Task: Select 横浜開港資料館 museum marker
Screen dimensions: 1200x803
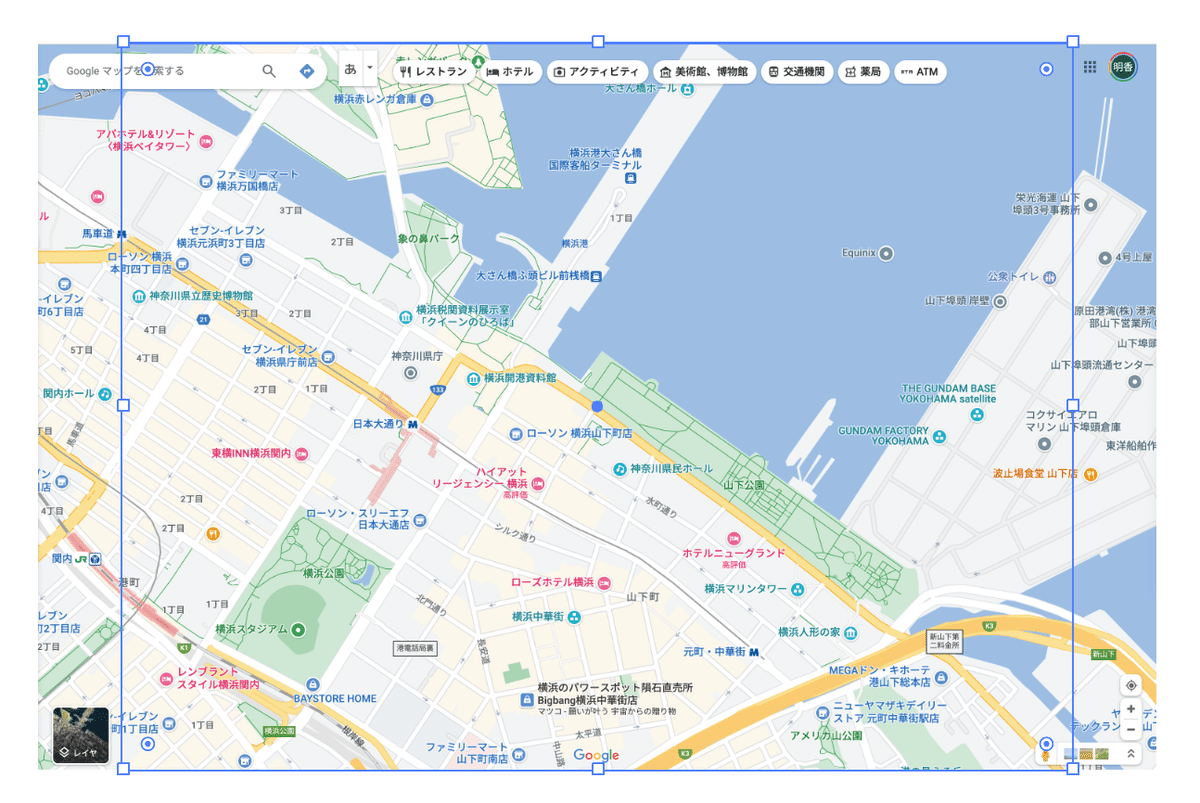Action: (x=473, y=378)
